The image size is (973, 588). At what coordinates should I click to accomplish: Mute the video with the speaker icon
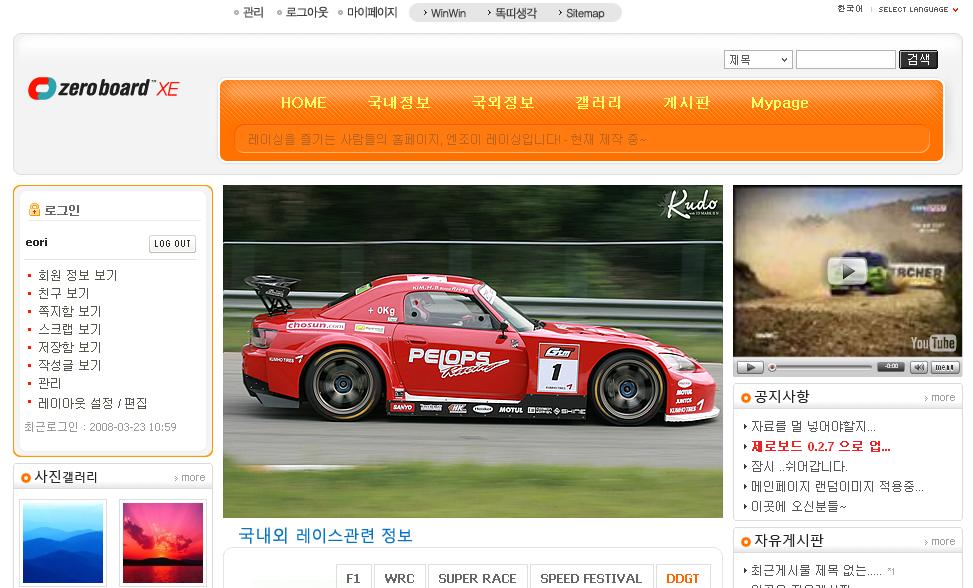click(x=918, y=367)
